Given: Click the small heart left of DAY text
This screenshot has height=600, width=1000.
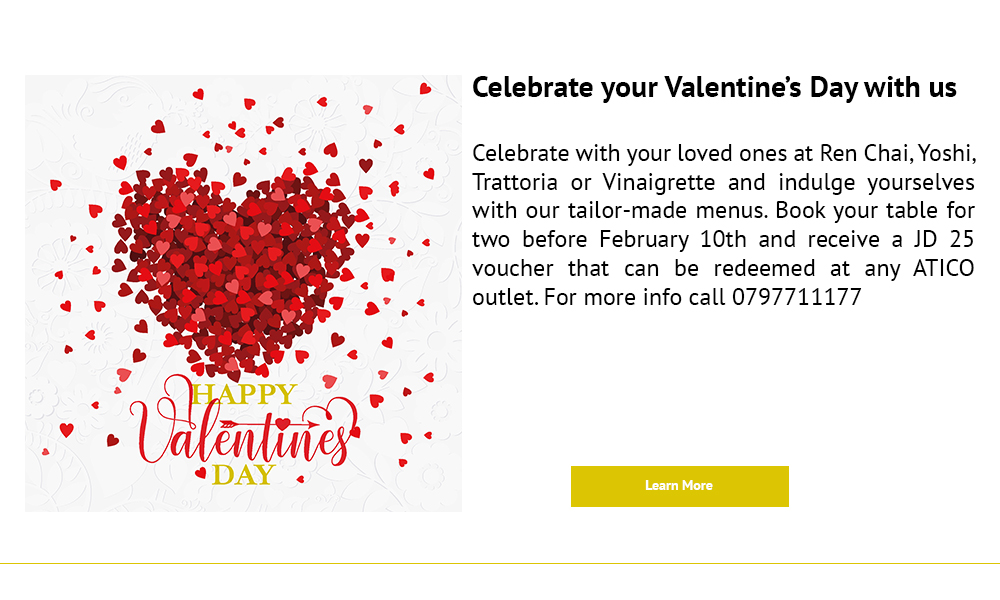Looking at the screenshot, I should tap(200, 472).
